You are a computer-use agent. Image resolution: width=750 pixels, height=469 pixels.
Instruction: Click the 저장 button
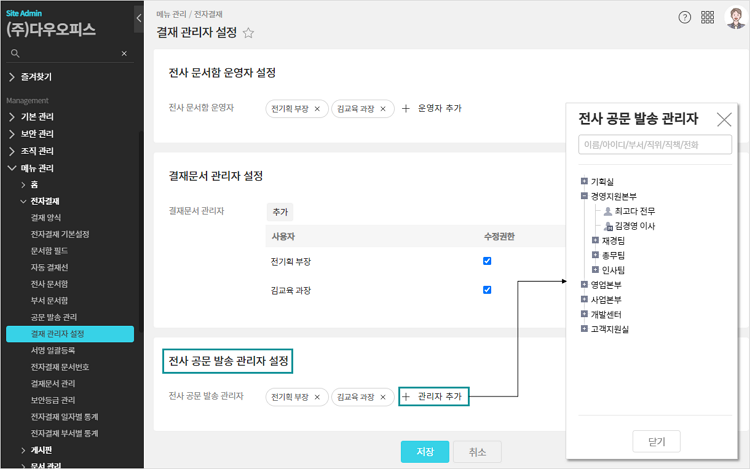(425, 452)
